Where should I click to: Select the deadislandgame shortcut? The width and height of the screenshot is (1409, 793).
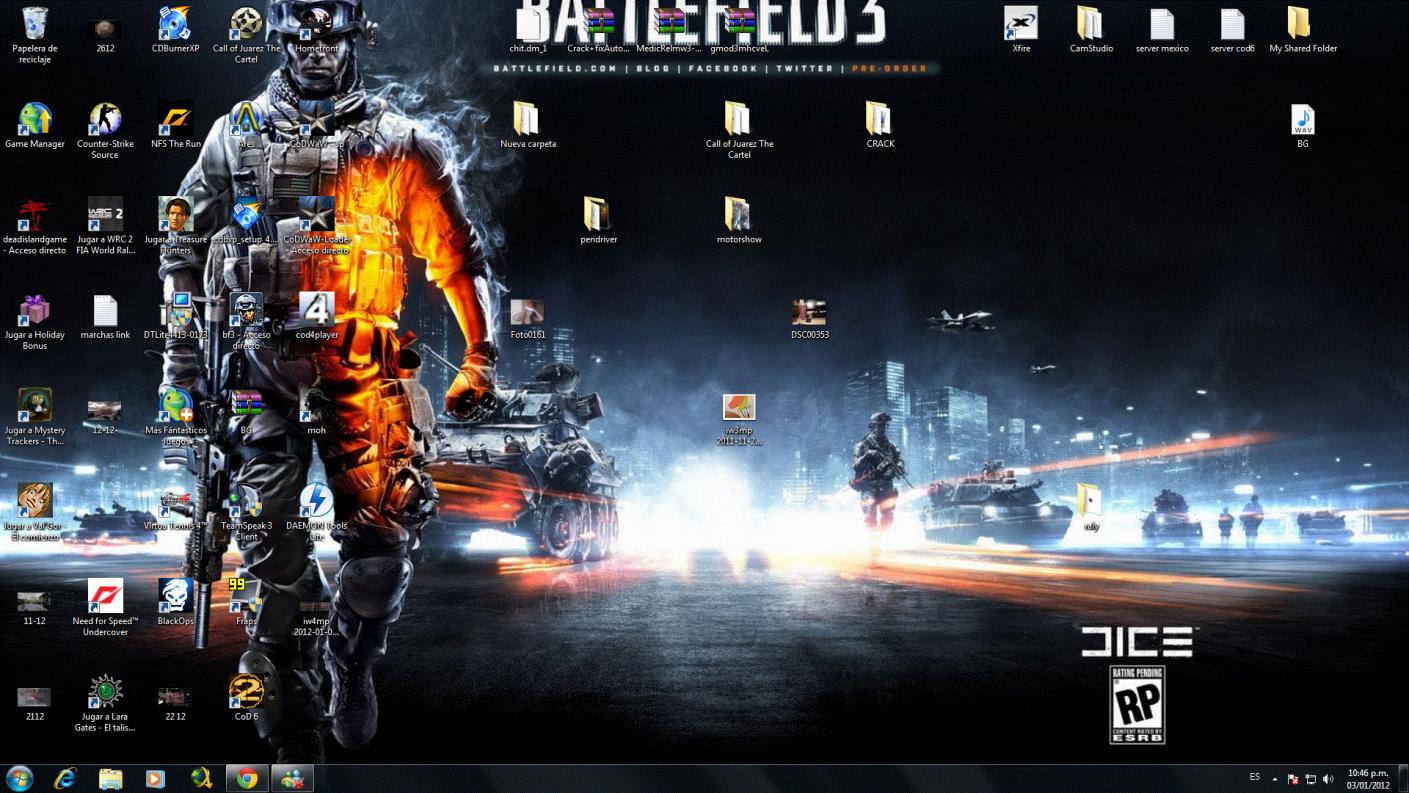pyautogui.click(x=35, y=214)
